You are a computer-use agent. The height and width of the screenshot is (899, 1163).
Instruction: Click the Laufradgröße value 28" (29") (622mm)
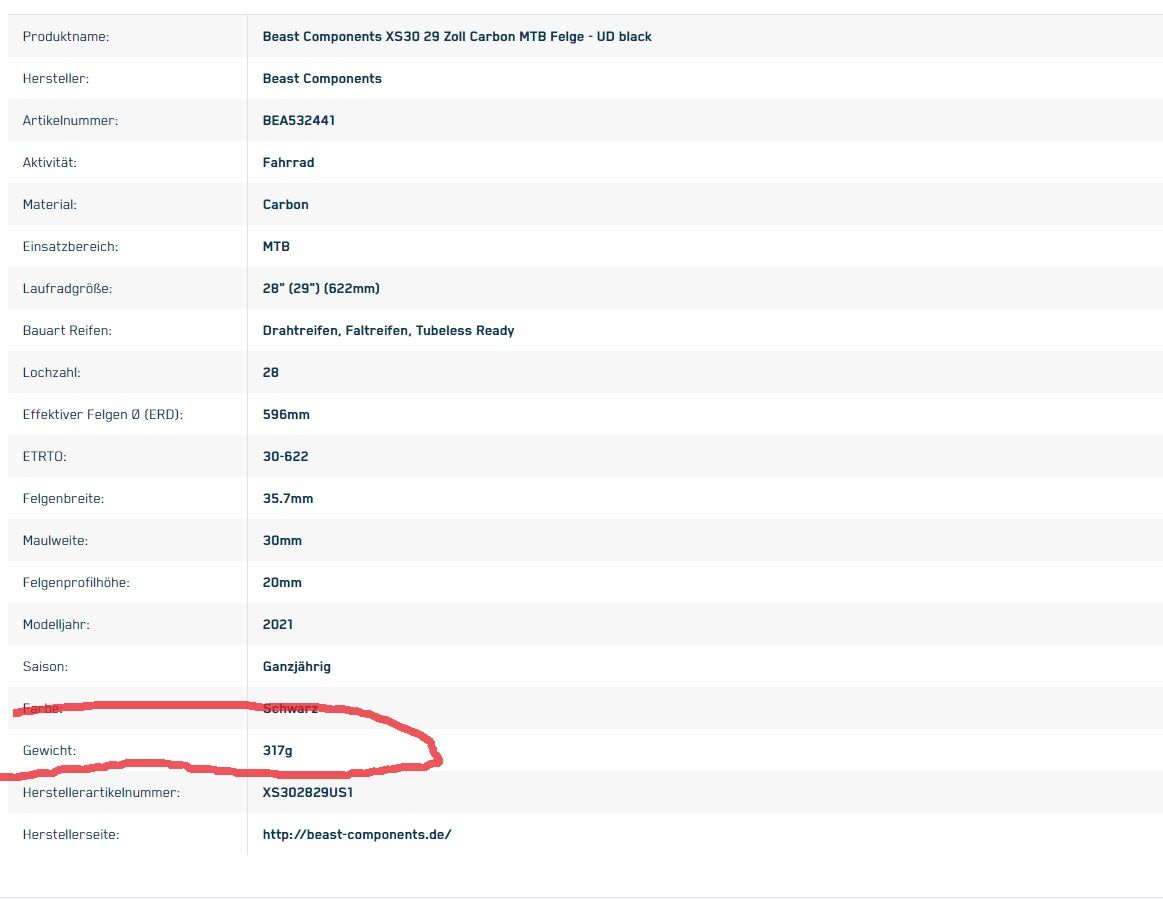[x=320, y=288]
